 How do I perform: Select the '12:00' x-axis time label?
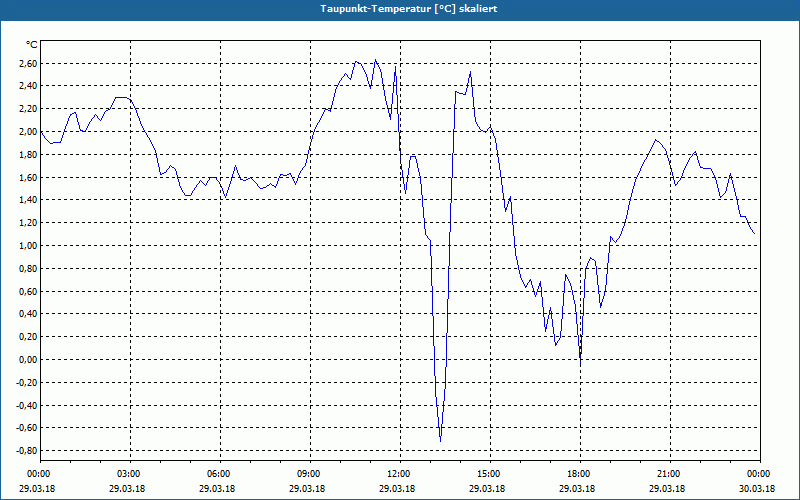(398, 474)
